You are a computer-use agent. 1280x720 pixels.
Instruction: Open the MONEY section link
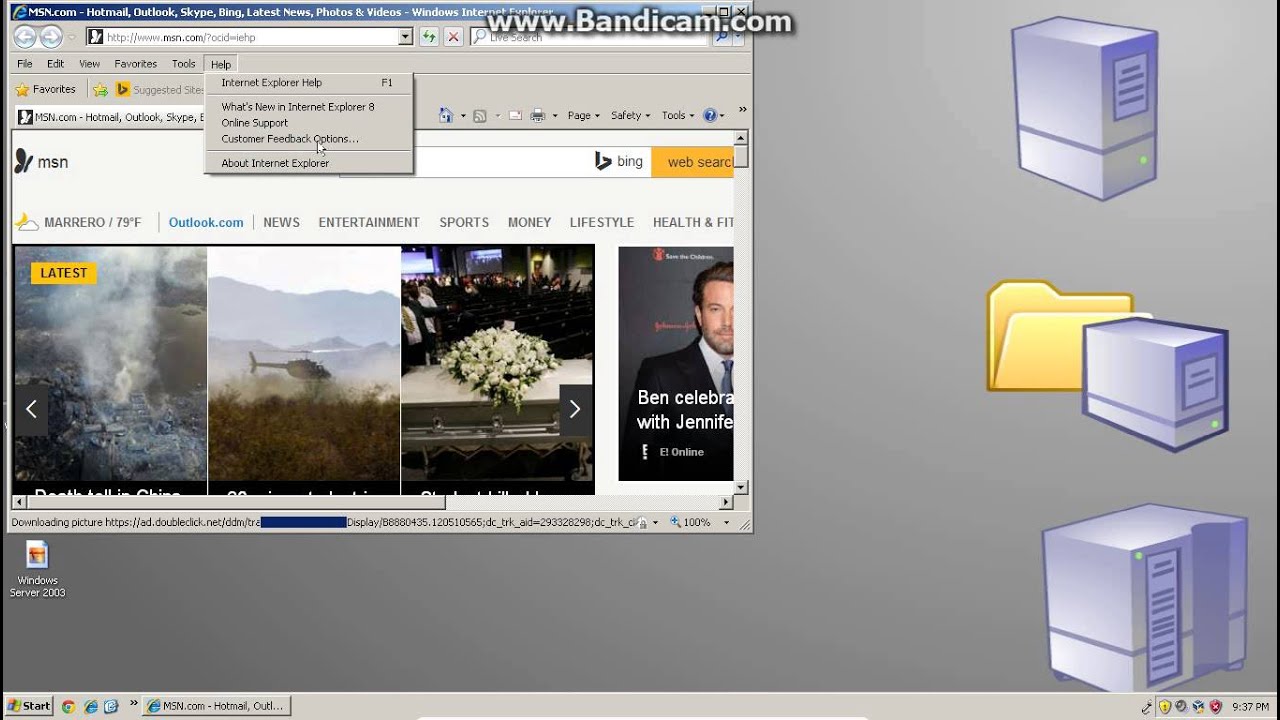(529, 222)
